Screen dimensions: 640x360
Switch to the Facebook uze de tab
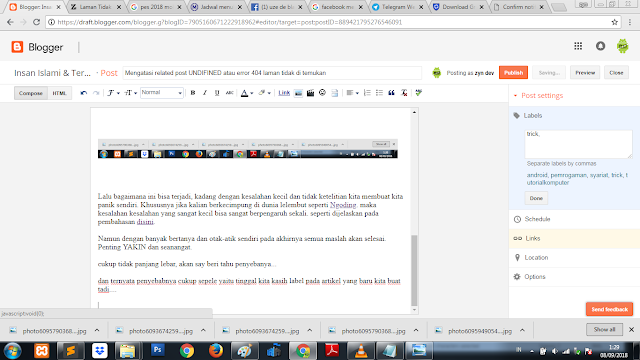(277, 7)
